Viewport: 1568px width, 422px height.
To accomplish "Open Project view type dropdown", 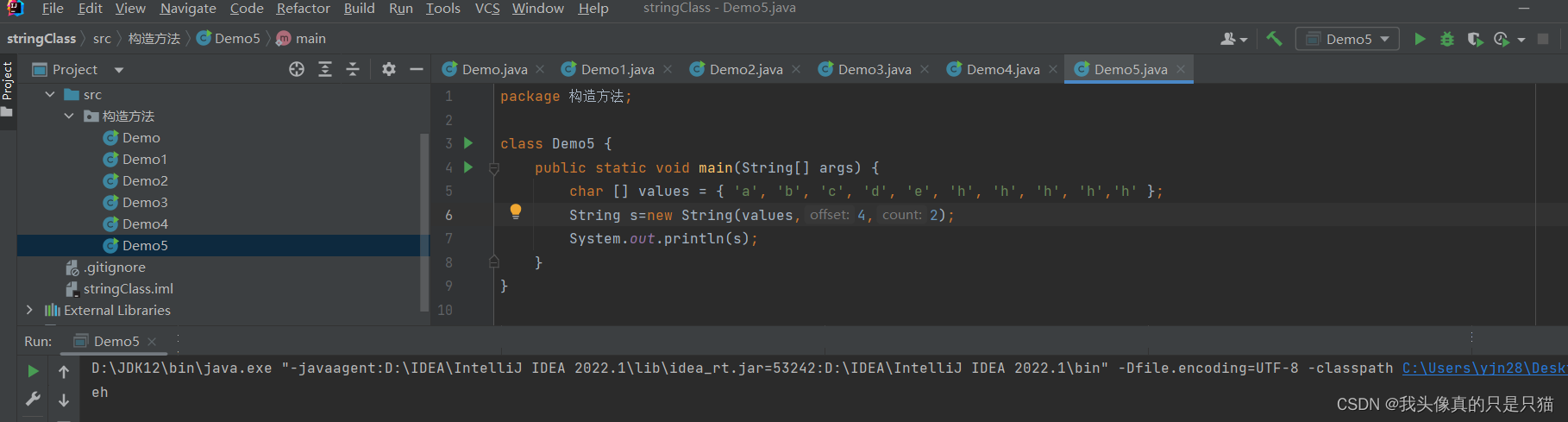I will coord(119,70).
